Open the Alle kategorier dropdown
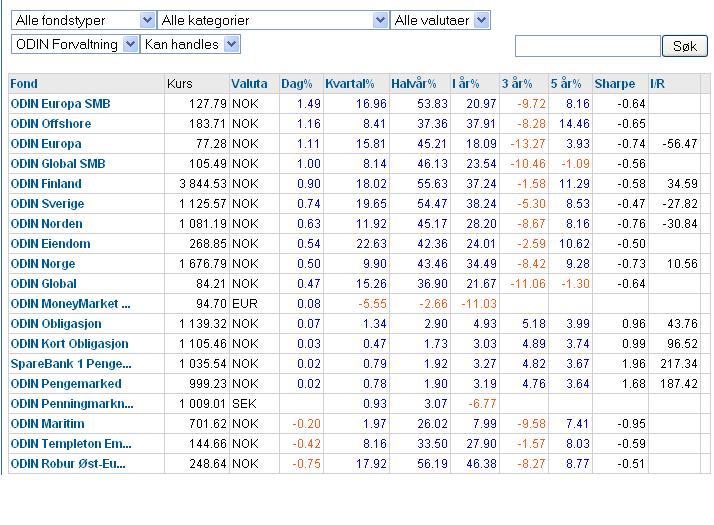714x525 pixels. coord(273,20)
